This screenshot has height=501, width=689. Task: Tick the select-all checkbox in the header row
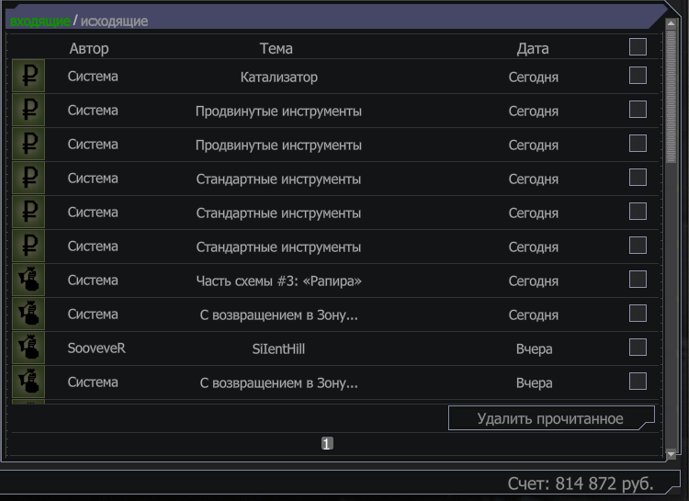[638, 47]
